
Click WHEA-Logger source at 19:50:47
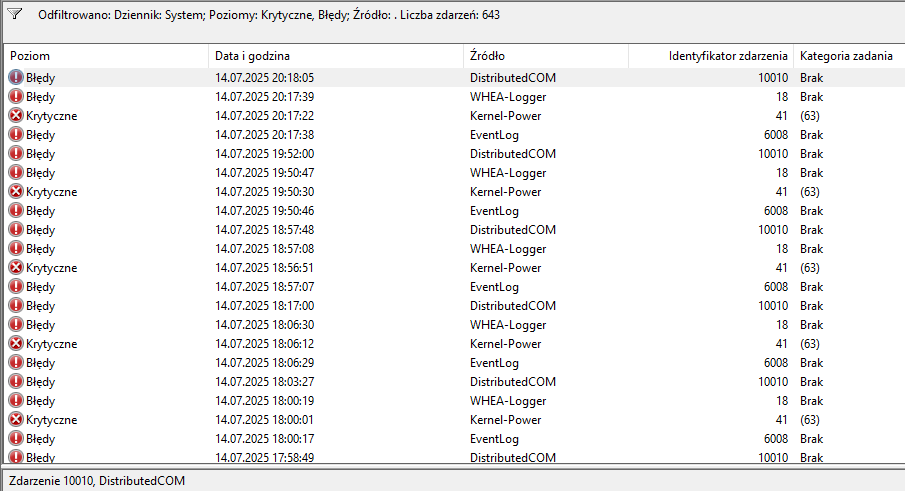(x=508, y=173)
